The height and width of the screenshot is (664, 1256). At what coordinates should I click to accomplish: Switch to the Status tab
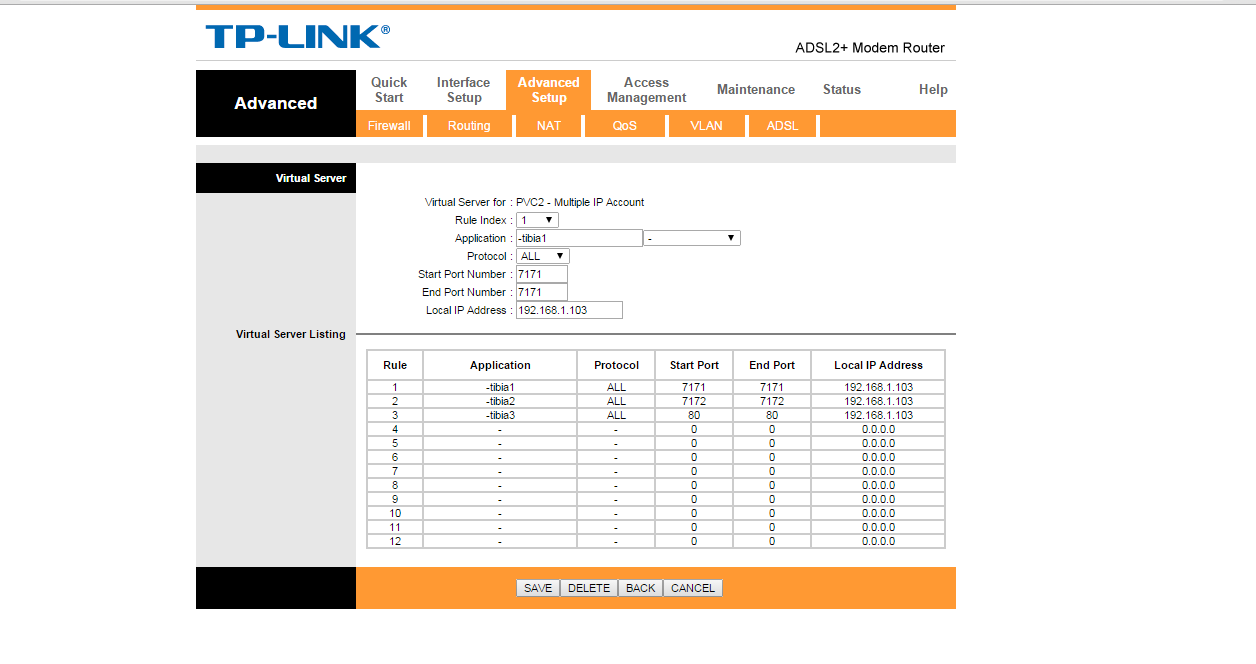coord(842,90)
